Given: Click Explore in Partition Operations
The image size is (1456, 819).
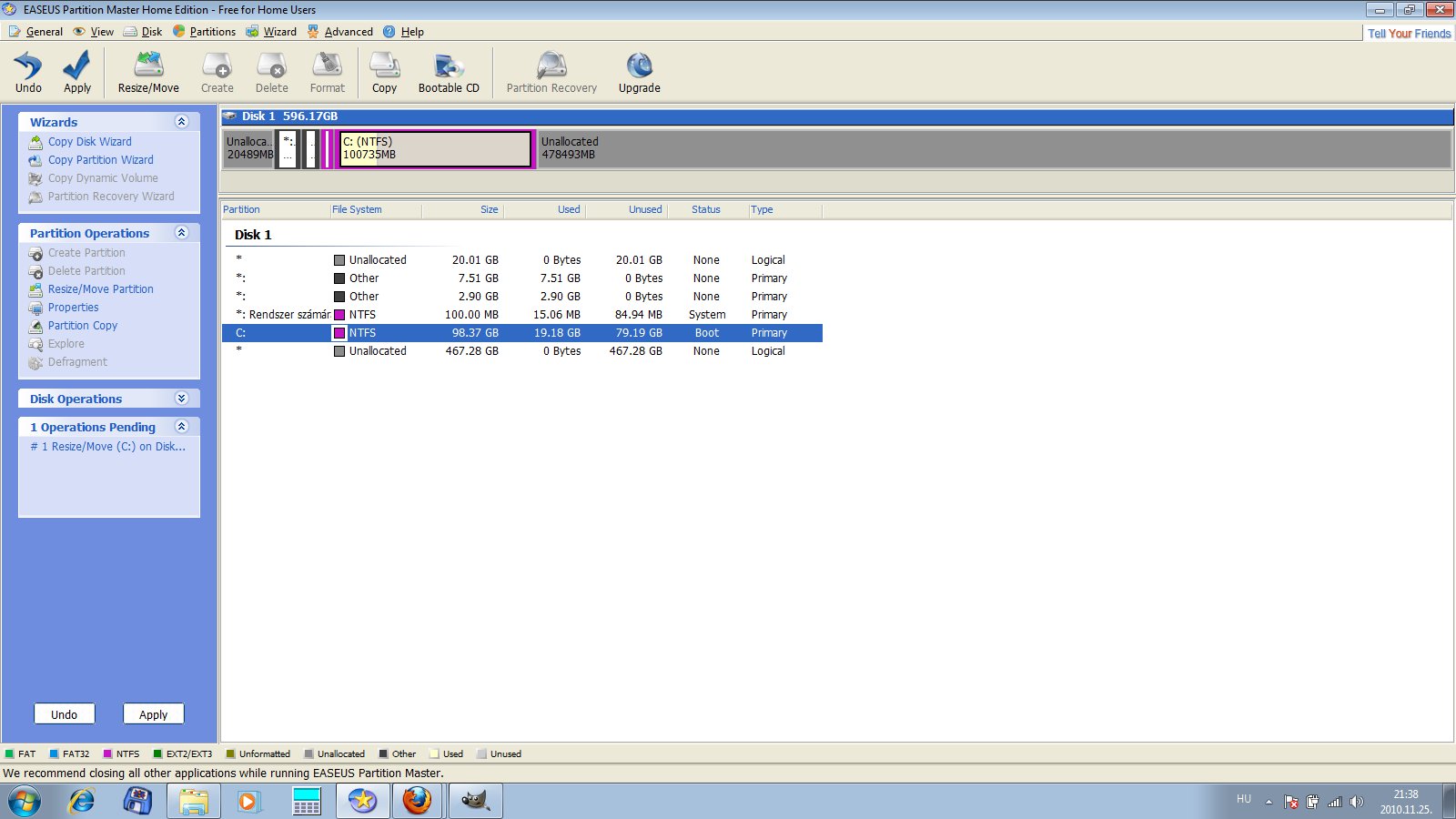Looking at the screenshot, I should 66,344.
